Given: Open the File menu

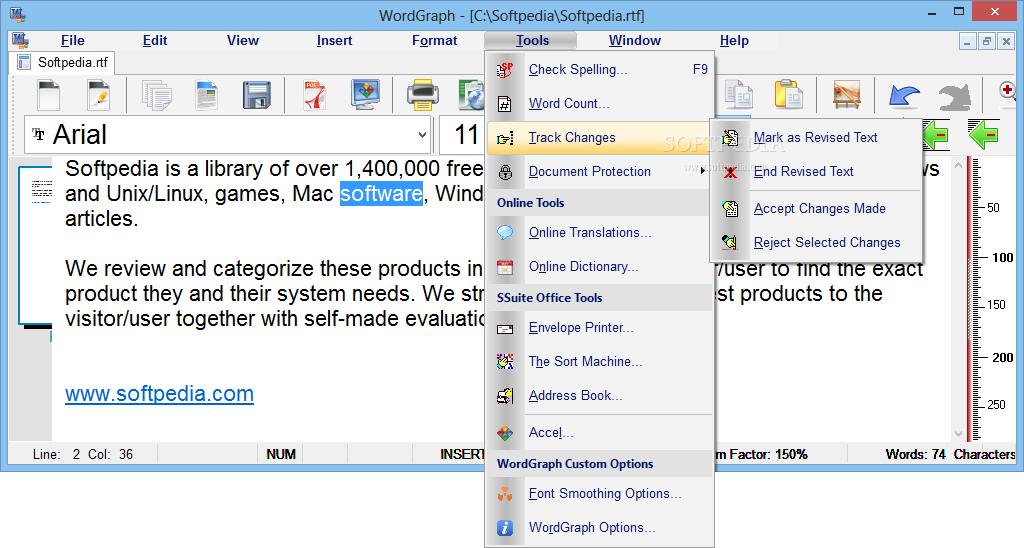Looking at the screenshot, I should click(x=72, y=40).
